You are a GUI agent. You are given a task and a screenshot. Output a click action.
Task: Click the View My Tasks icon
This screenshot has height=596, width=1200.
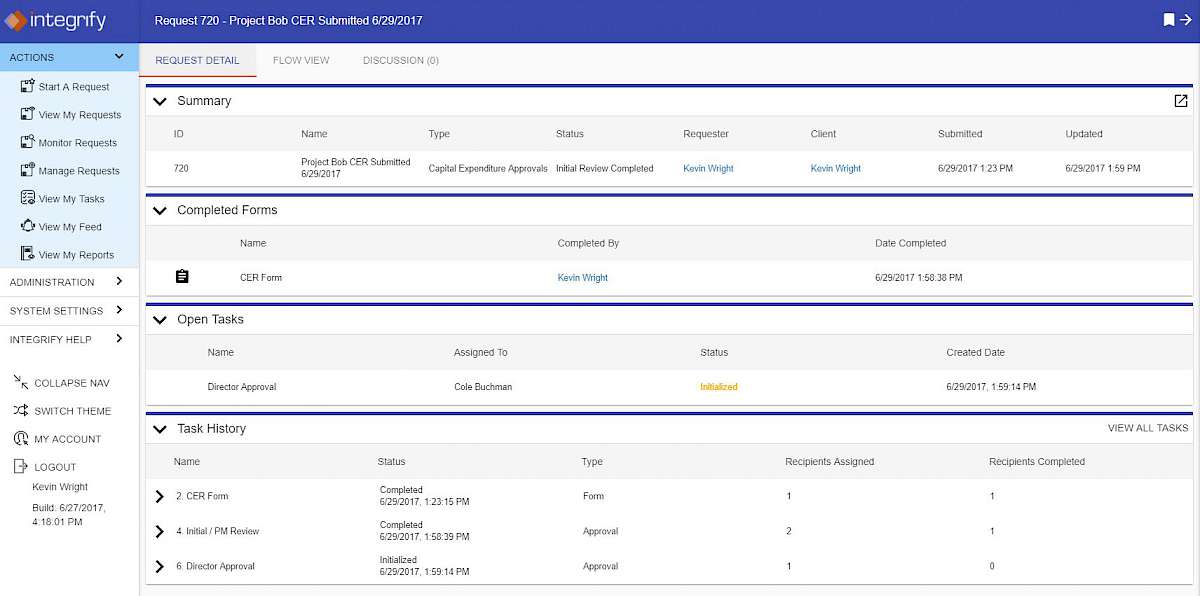click(28, 198)
